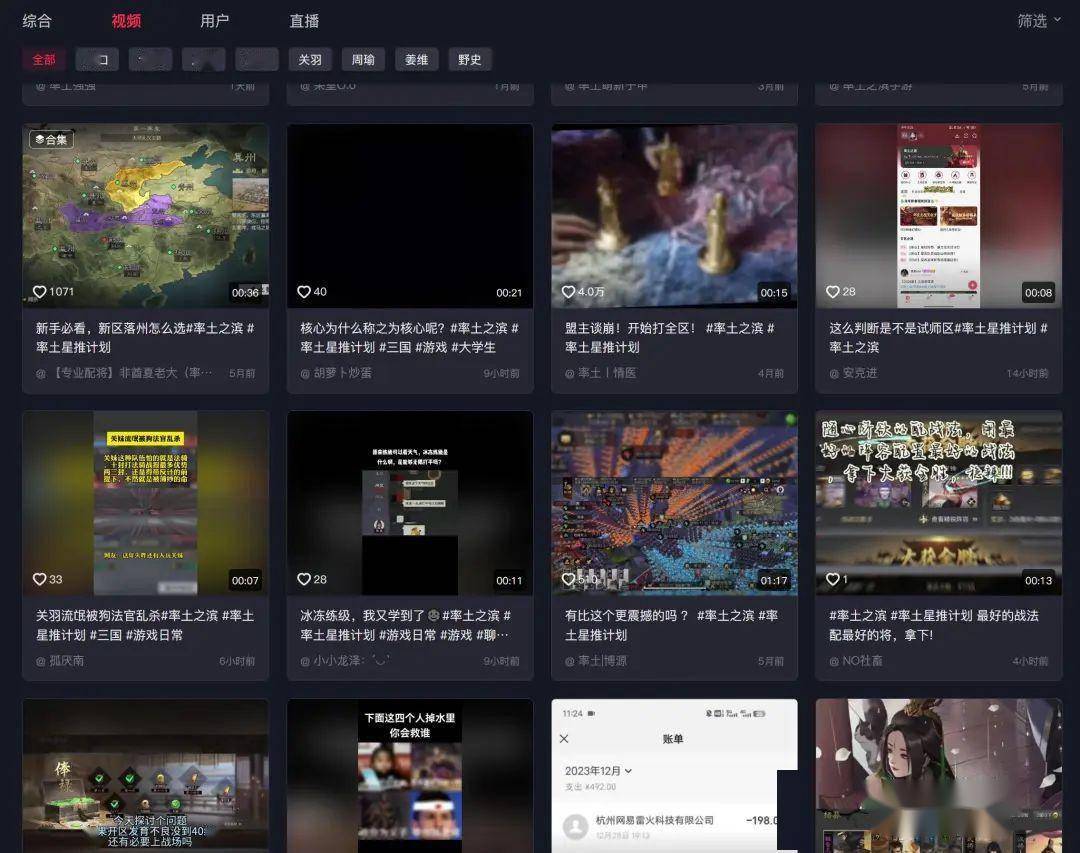This screenshot has height=853, width=1080.
Task: Open the 账单 bill screenshot video
Action: (x=674, y=776)
